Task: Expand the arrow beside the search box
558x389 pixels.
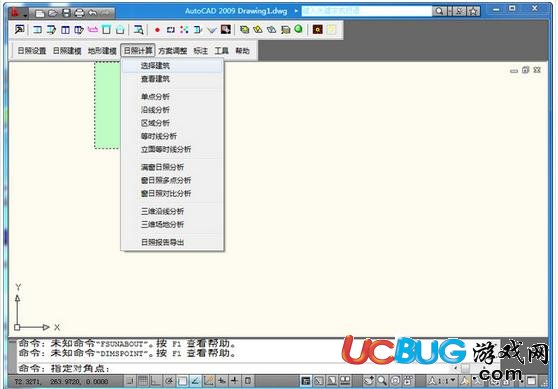Action: tap(296, 11)
